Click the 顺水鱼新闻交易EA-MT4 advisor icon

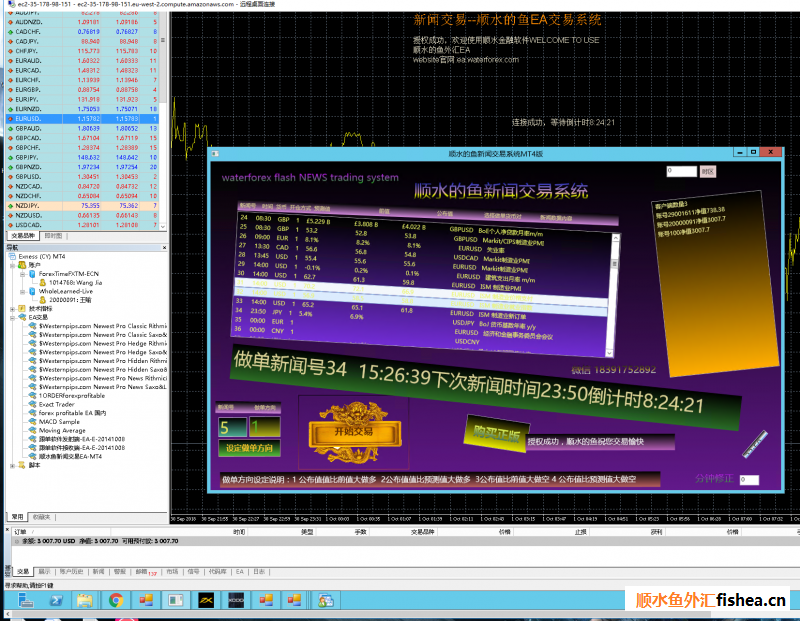point(33,456)
